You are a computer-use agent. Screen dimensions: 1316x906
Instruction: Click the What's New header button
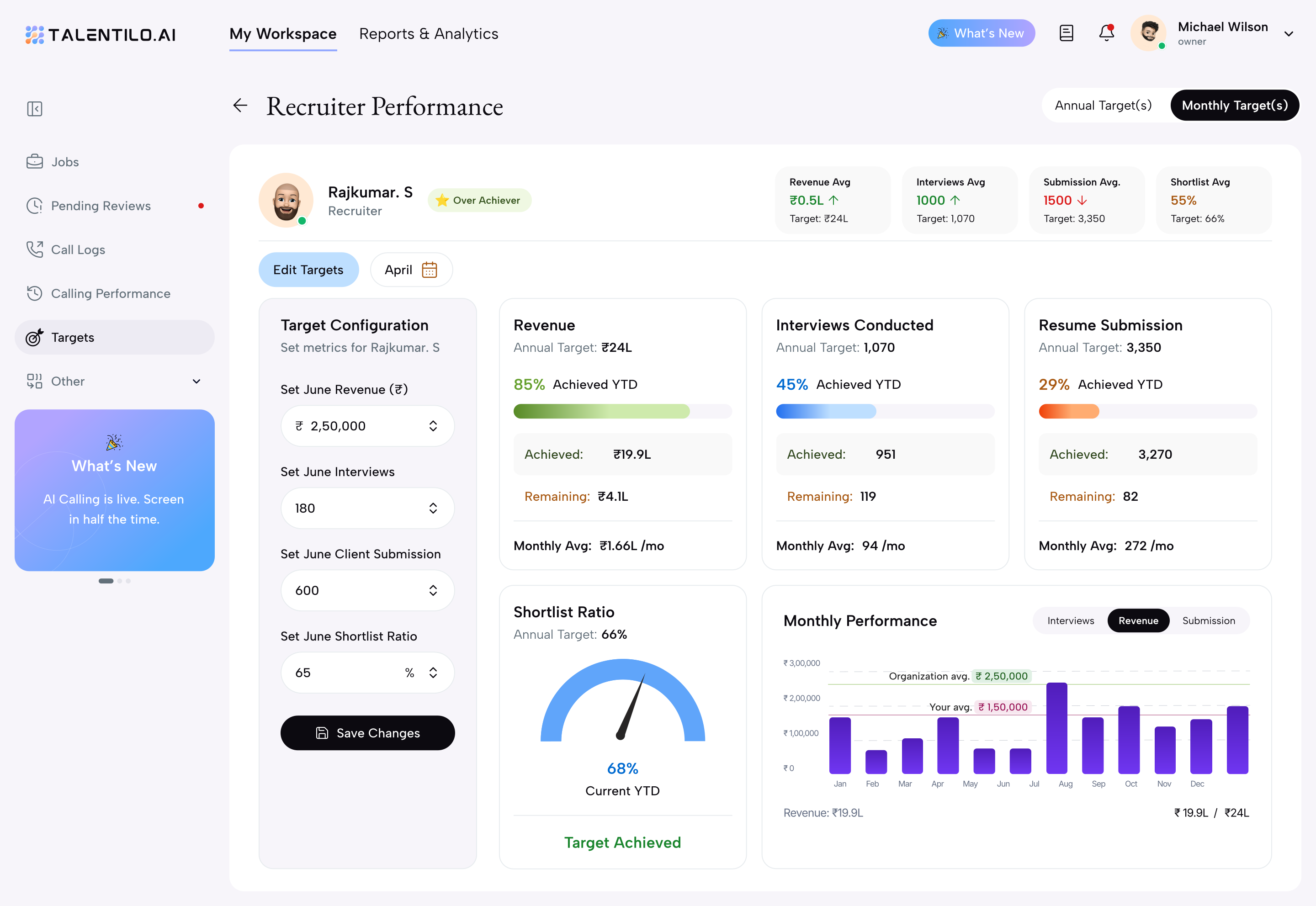point(982,33)
